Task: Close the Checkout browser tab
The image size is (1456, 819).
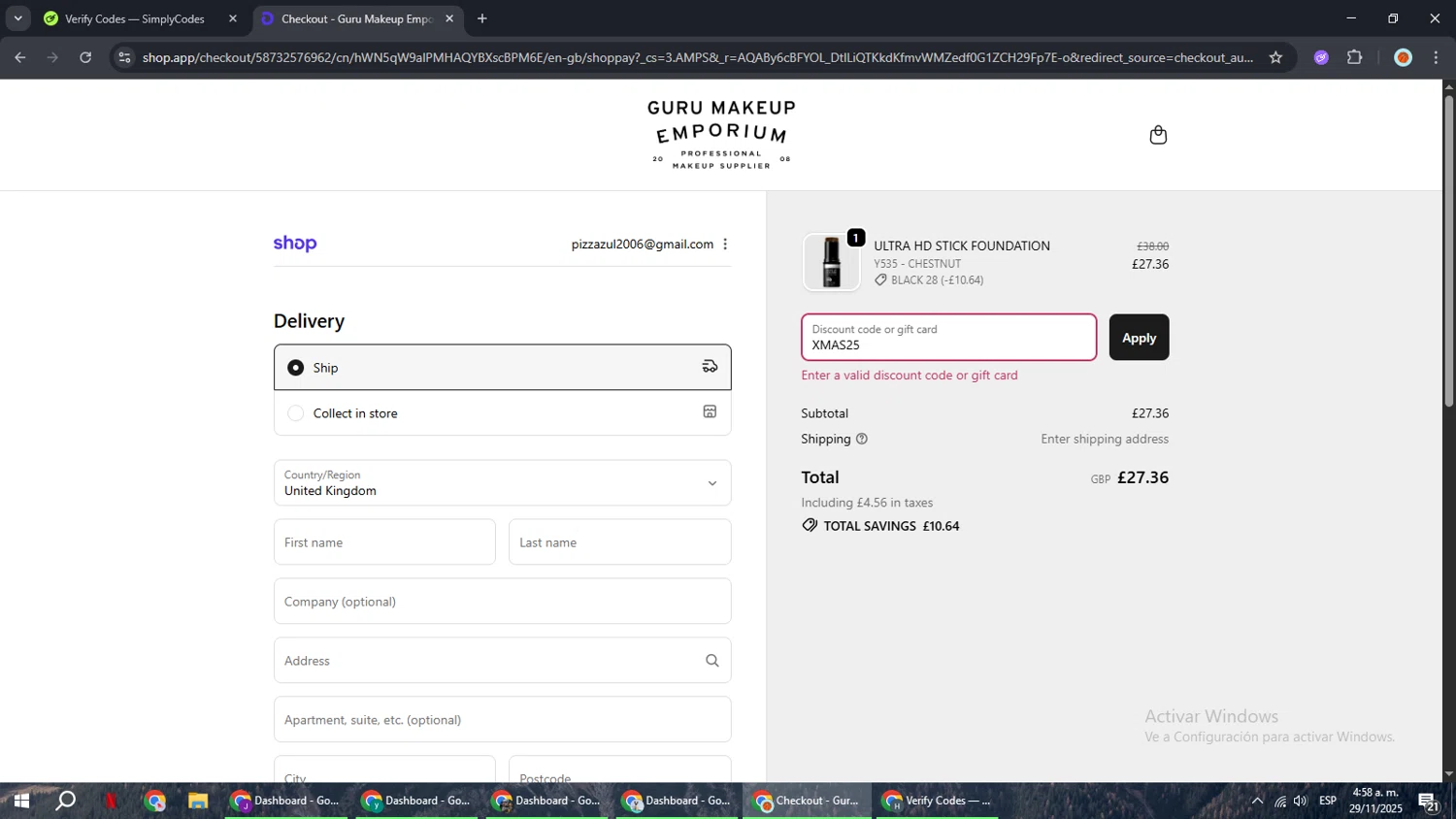Action: (449, 18)
